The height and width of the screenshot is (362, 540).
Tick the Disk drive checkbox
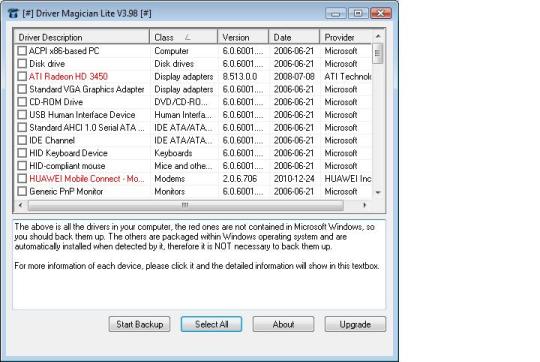(x=22, y=64)
